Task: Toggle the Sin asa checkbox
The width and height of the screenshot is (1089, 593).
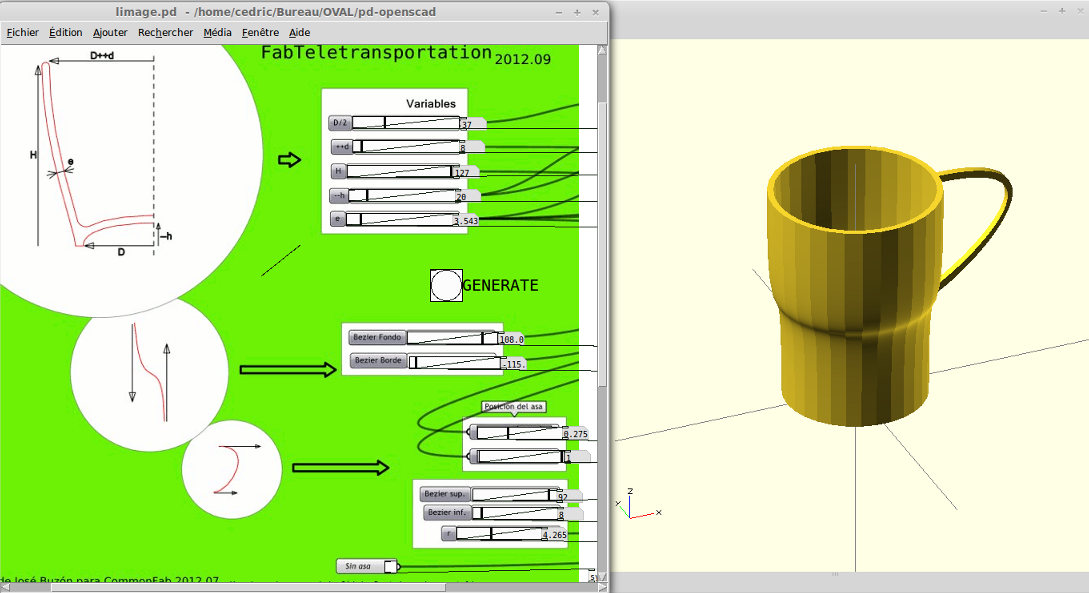Action: click(390, 566)
